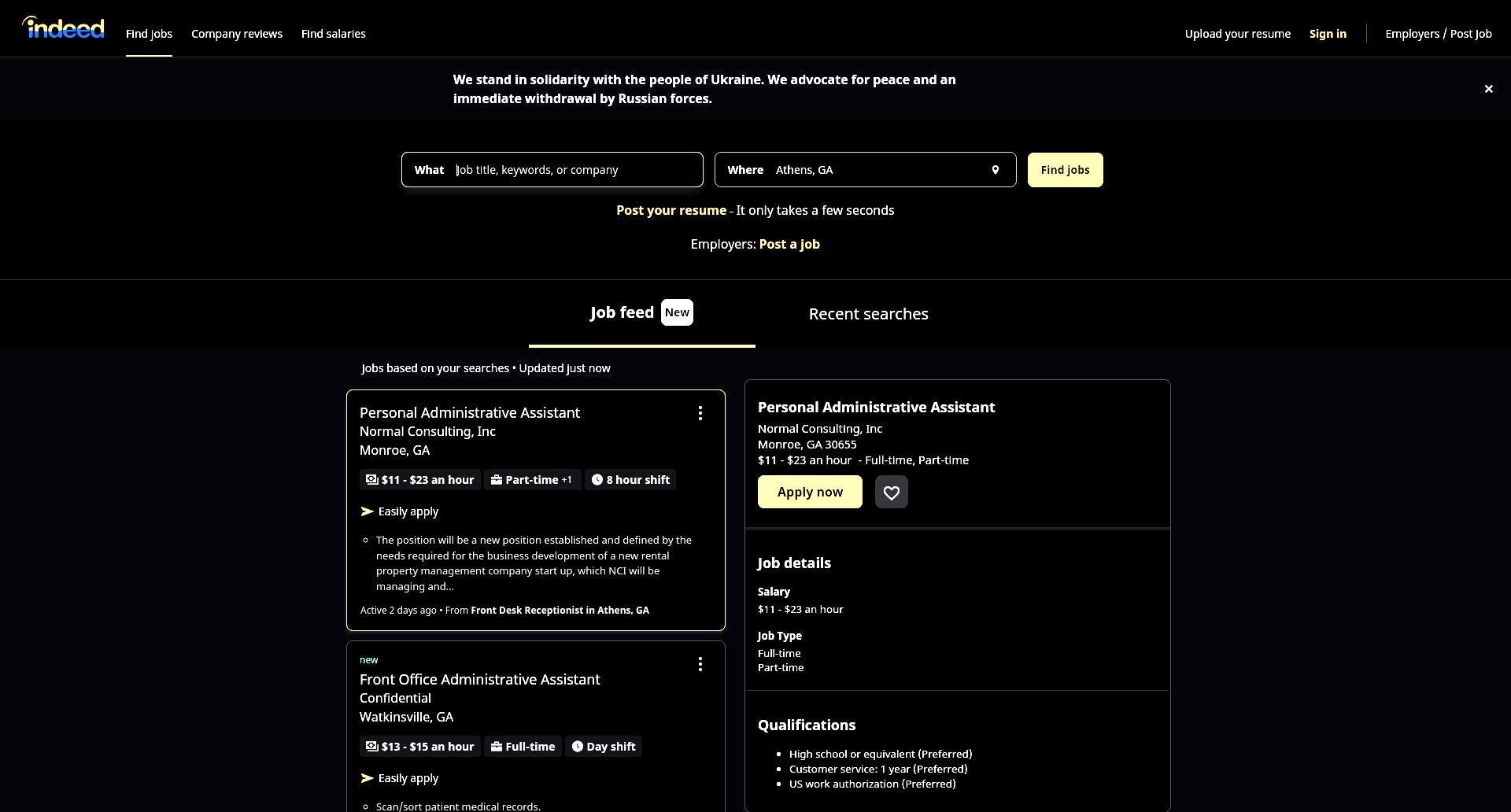Click US work authorization (Preferred) item

(873, 784)
